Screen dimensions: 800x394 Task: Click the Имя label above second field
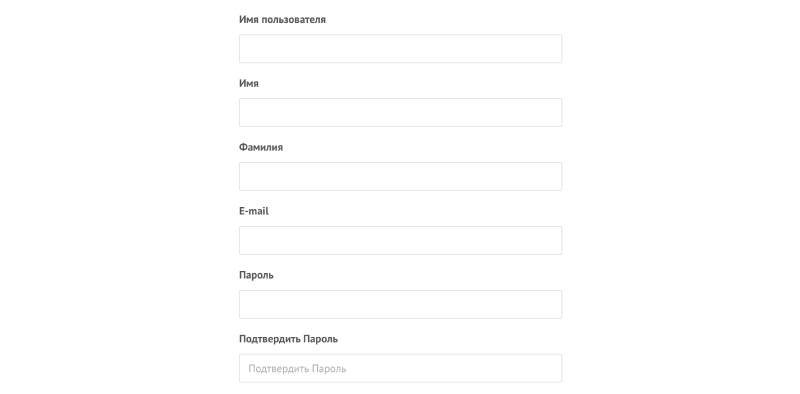[x=249, y=83]
